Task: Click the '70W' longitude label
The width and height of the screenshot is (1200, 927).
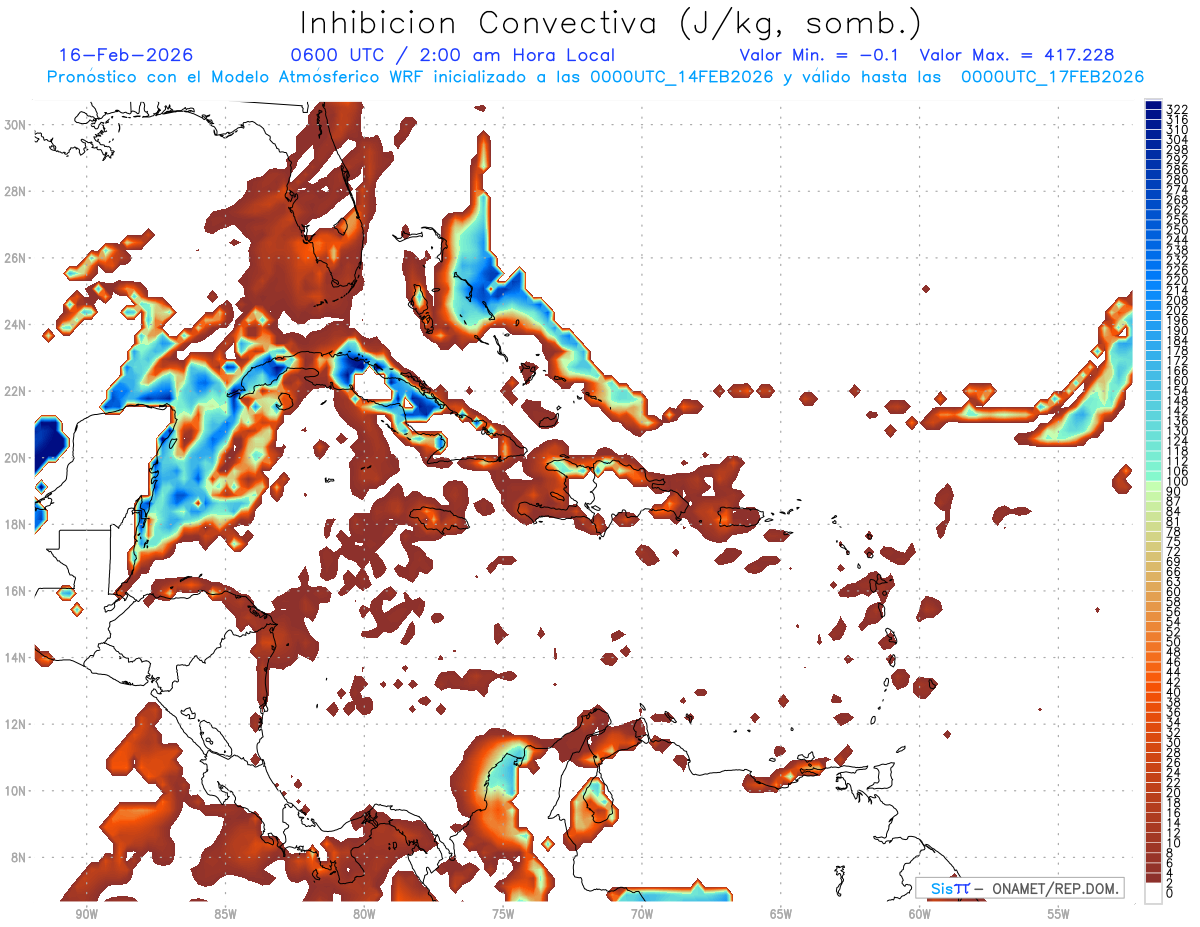Action: point(642,914)
